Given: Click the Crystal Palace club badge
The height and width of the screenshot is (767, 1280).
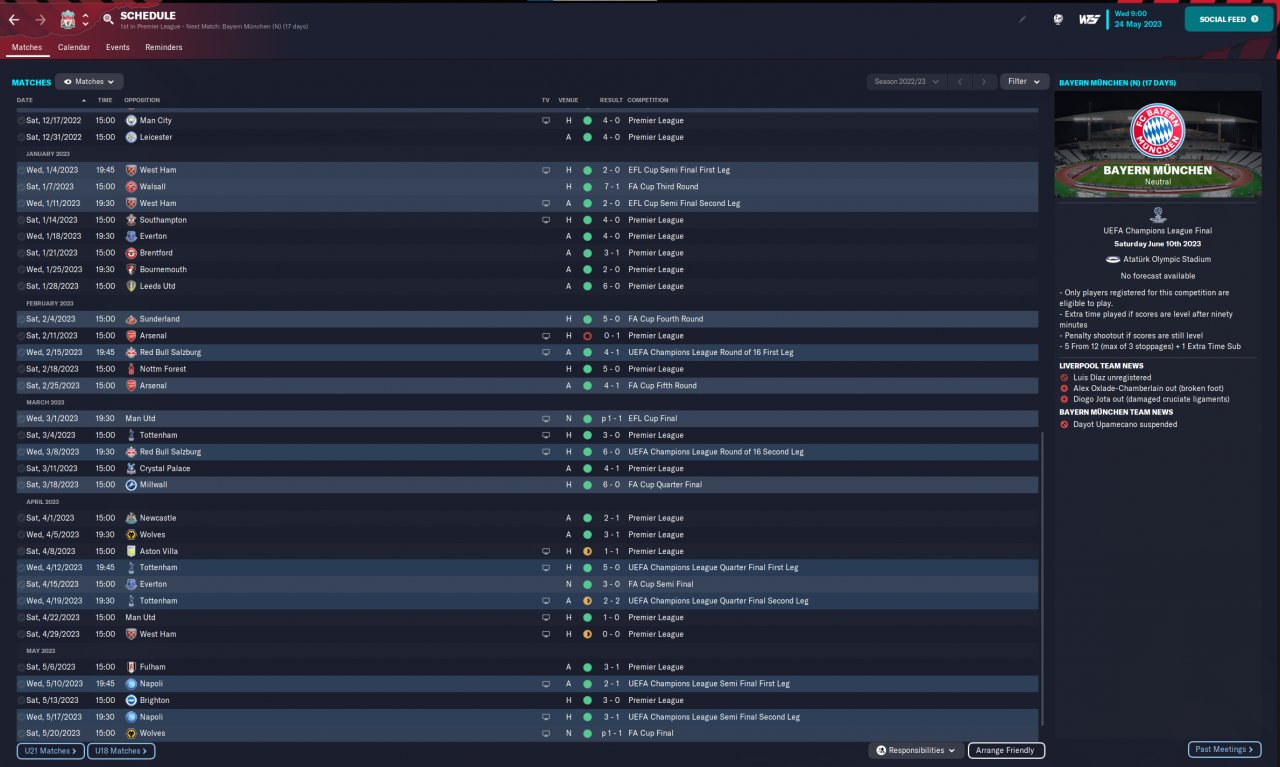Looking at the screenshot, I should (131, 469).
